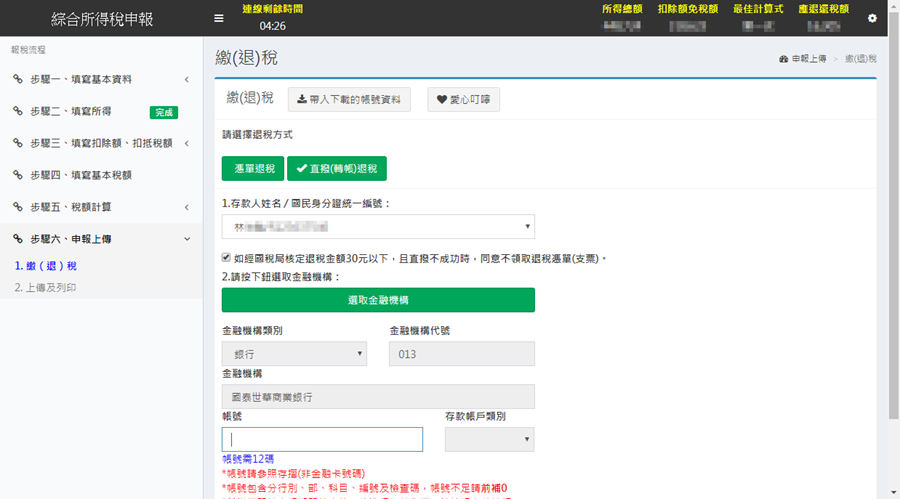Uncheck the 30元以下 refund consent checkbox
Image resolution: width=900 pixels, height=499 pixels.
[x=226, y=258]
